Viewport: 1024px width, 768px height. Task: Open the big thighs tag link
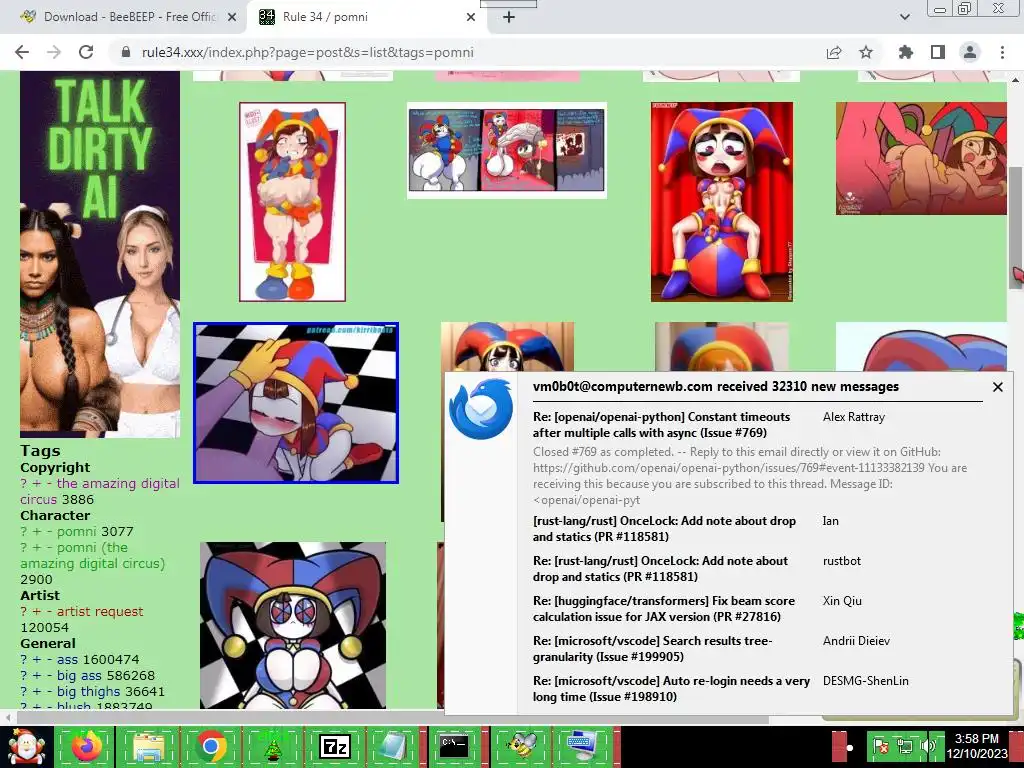pyautogui.click(x=91, y=691)
